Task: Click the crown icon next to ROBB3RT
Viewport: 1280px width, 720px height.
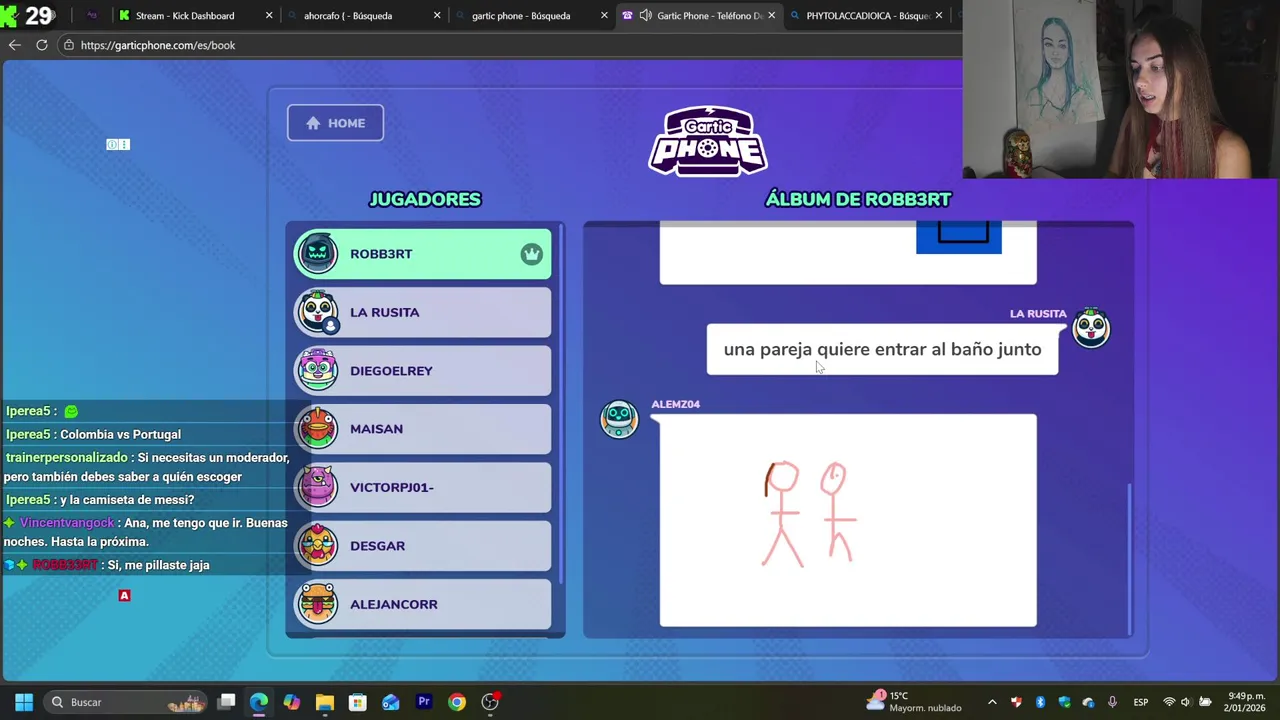Action: [531, 254]
